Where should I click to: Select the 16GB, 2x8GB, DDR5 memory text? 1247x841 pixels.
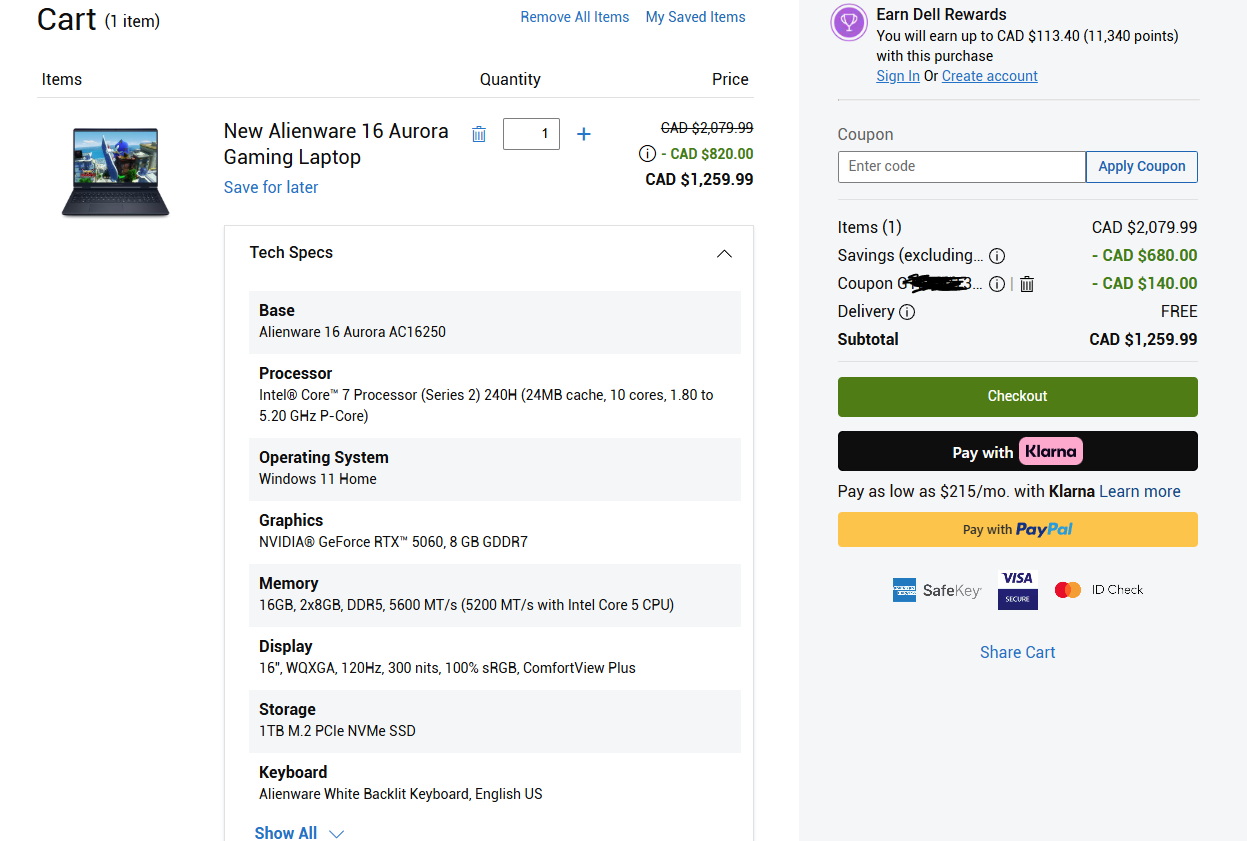pos(466,605)
